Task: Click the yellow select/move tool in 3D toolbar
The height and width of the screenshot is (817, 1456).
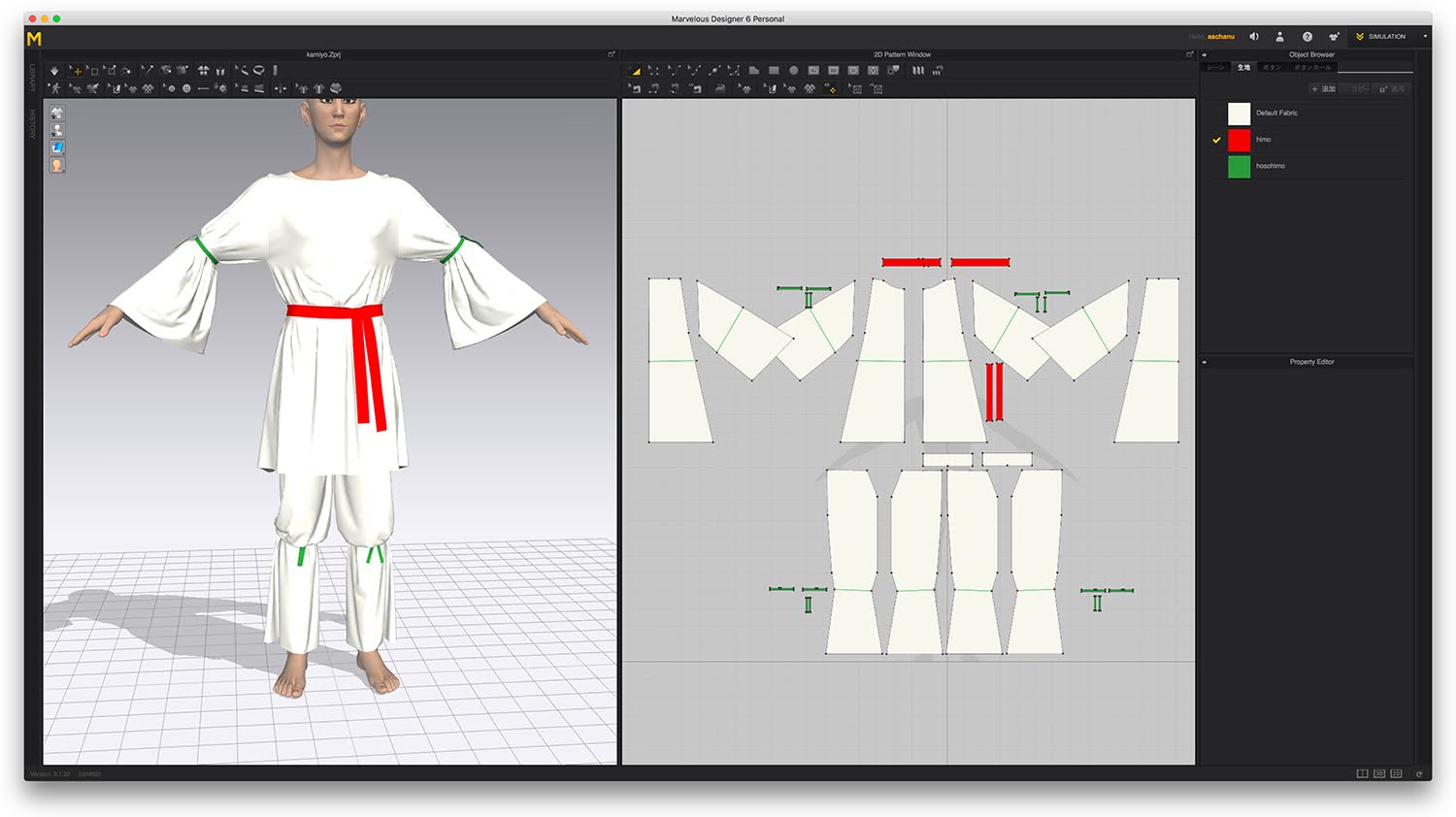Action: (x=76, y=71)
